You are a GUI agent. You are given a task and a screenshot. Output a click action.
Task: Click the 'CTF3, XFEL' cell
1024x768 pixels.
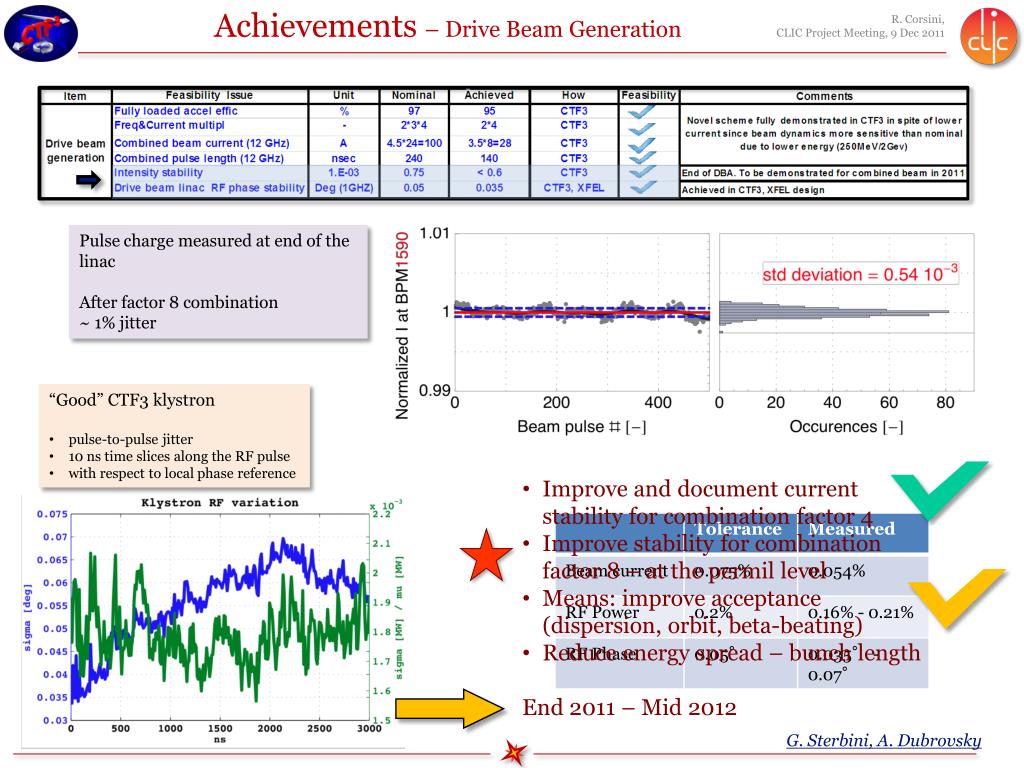pos(574,188)
